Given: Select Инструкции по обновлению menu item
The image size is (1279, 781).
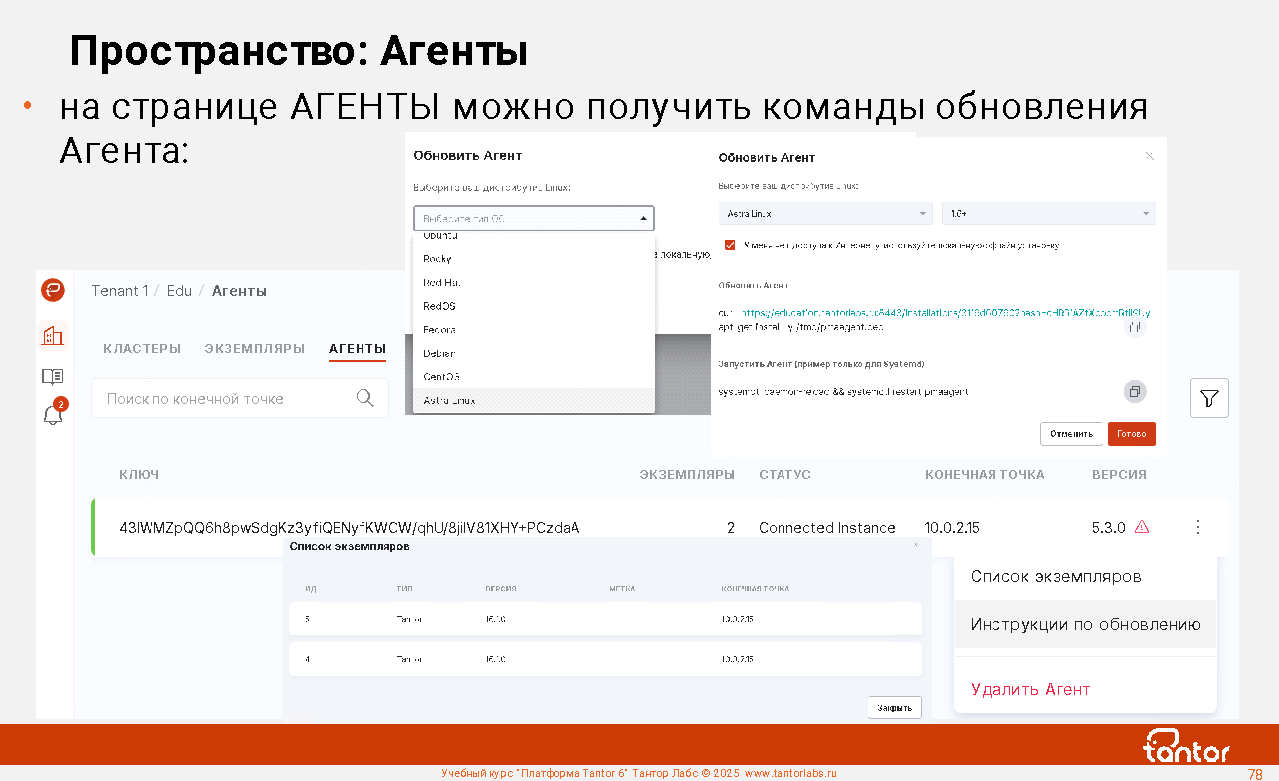Looking at the screenshot, I should click(1085, 624).
